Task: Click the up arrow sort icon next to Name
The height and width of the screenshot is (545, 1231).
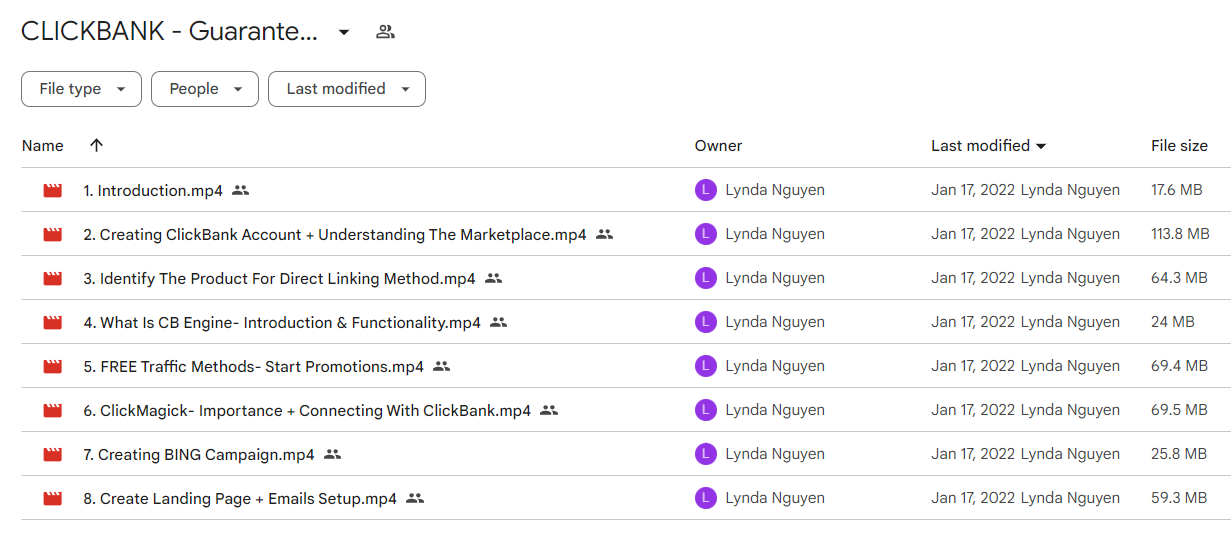Action: [96, 145]
